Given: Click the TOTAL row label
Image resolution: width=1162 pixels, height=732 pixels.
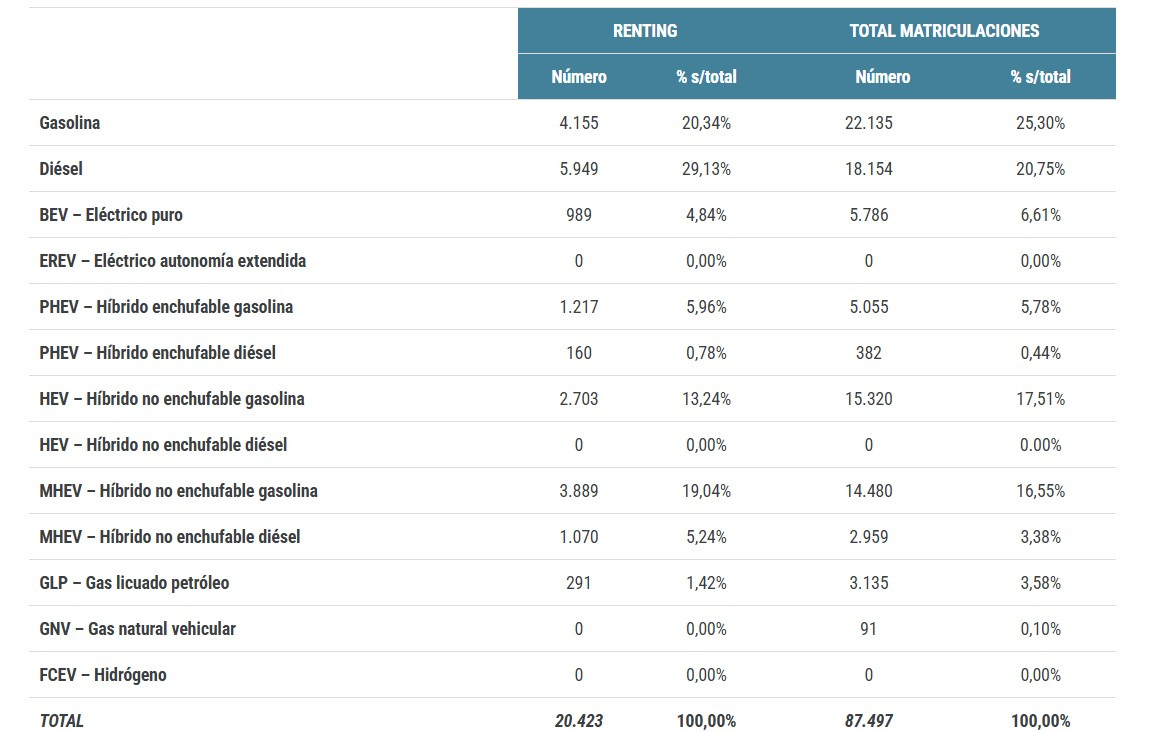Looking at the screenshot, I should click(62, 721).
